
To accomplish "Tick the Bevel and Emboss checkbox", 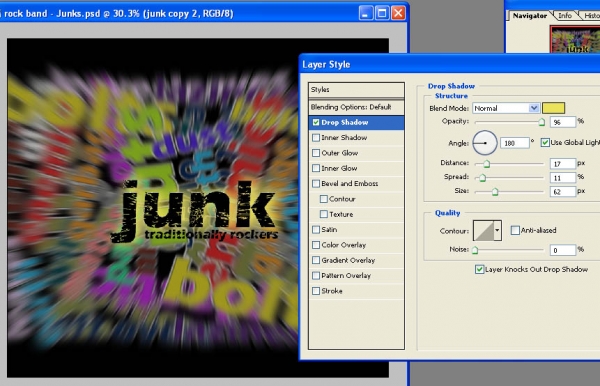I will (316, 184).
